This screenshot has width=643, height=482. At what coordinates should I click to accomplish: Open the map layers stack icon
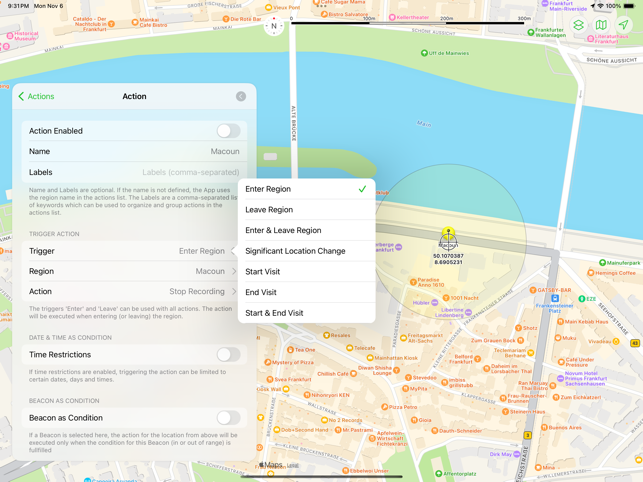tap(578, 25)
